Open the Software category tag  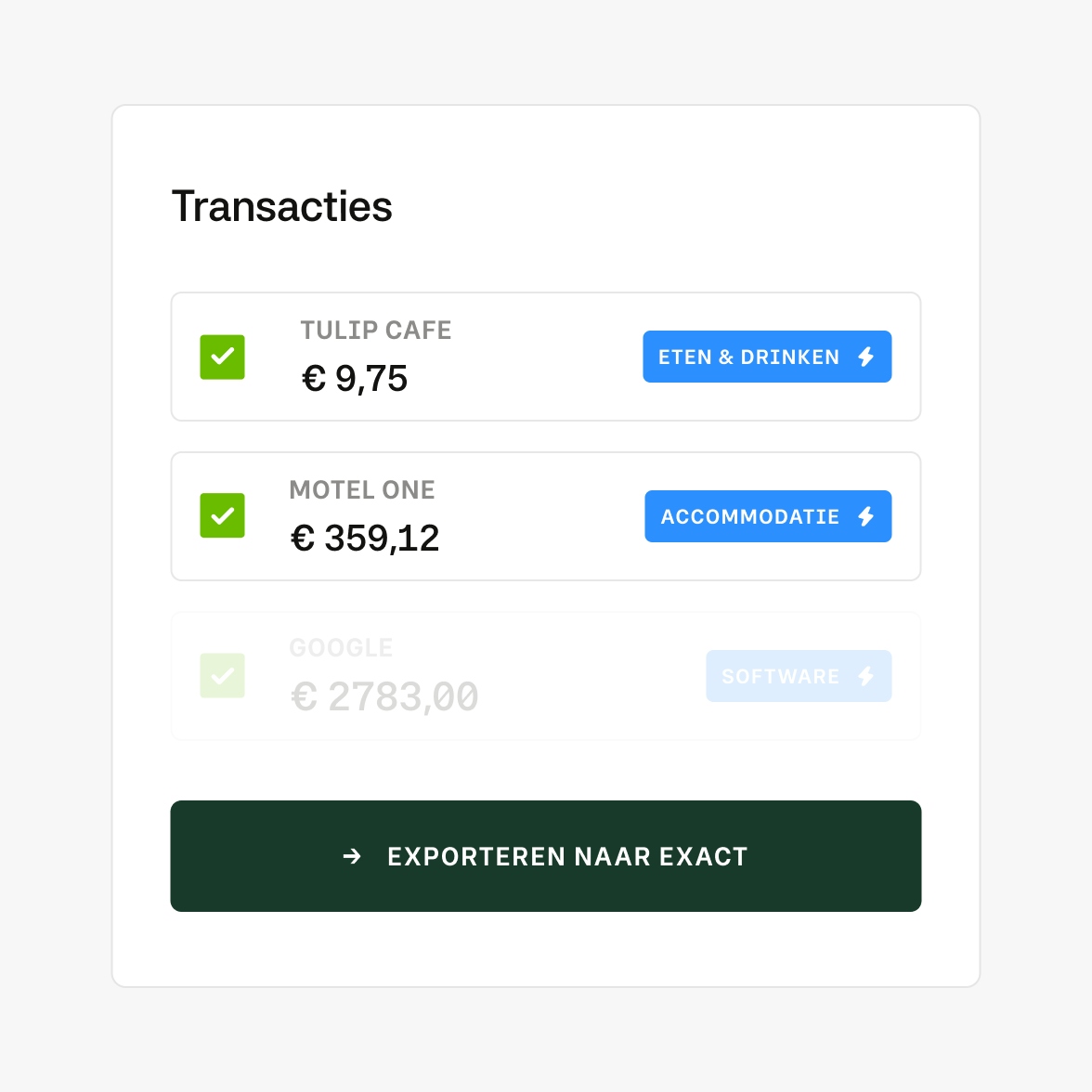click(780, 676)
